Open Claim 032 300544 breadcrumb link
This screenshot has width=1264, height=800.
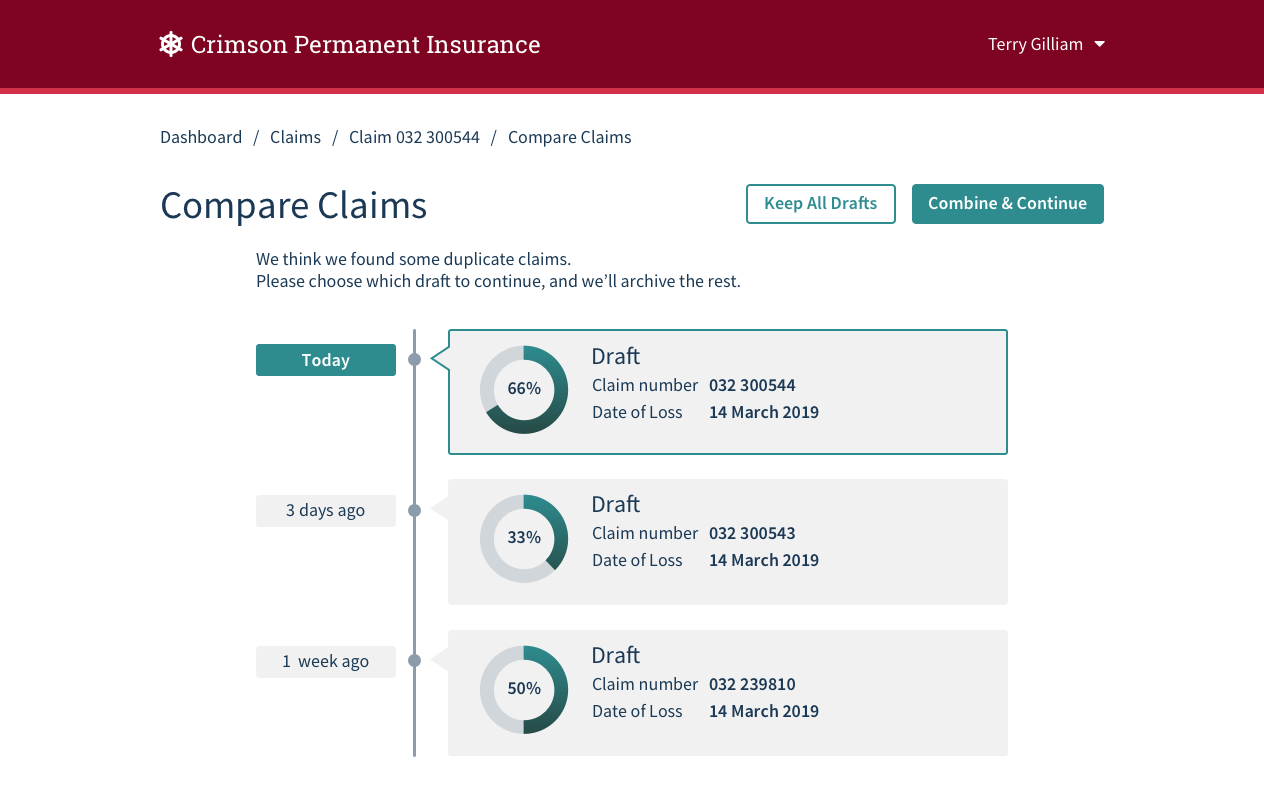point(414,137)
